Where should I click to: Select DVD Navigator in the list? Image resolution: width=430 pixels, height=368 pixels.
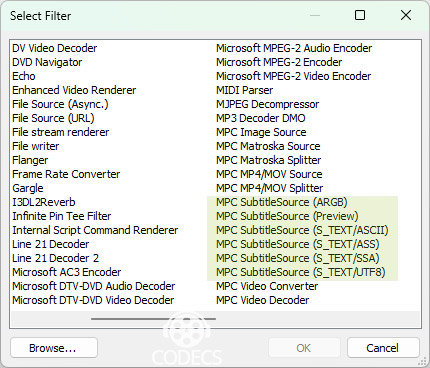[47, 62]
